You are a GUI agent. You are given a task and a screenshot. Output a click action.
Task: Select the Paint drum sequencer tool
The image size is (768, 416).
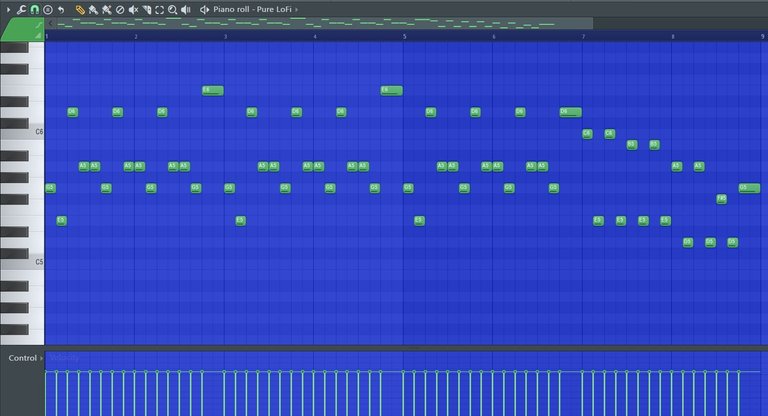pyautogui.click(x=106, y=9)
